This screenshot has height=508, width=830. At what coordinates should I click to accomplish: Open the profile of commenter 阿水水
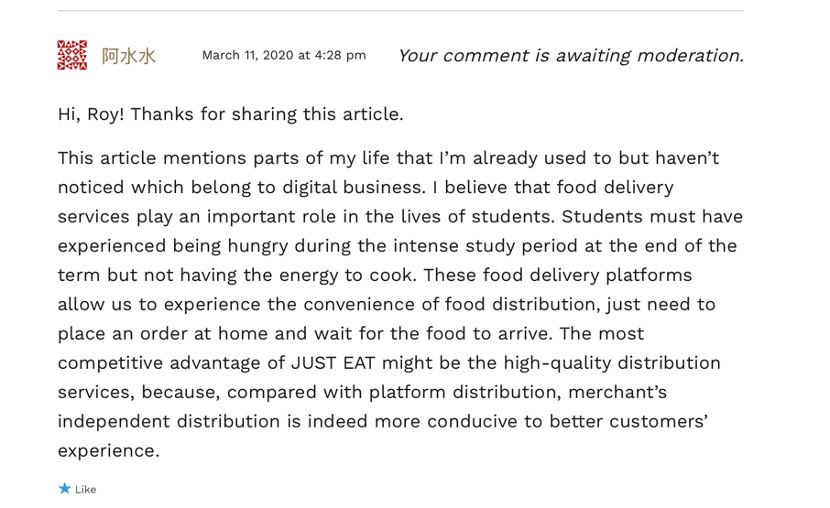coord(129,56)
